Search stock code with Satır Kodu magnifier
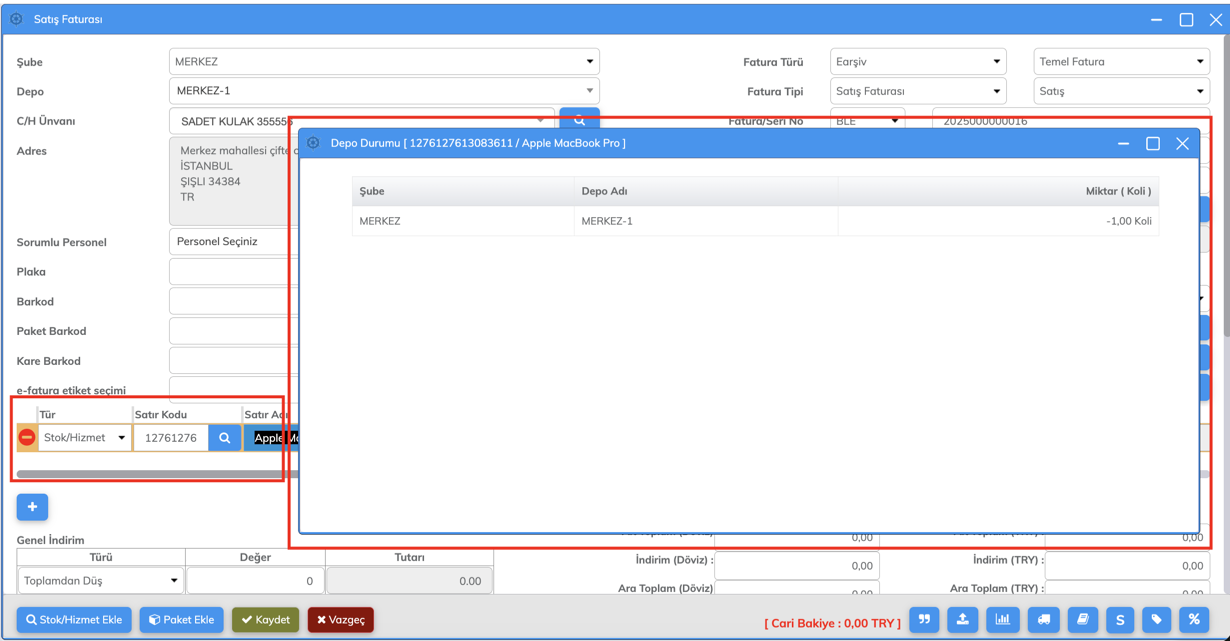 tap(225, 438)
